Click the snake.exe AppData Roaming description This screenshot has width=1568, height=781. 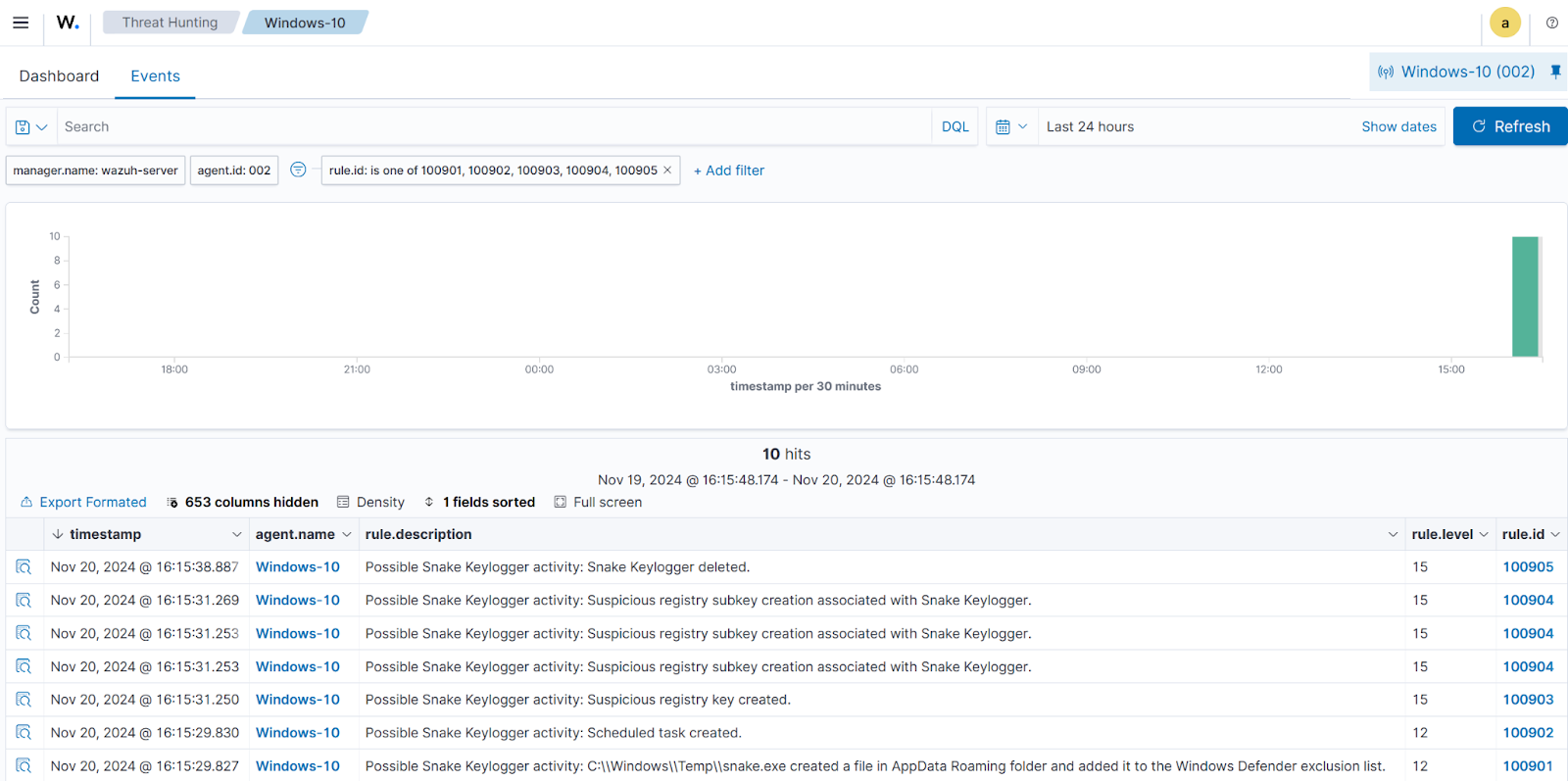click(875, 766)
